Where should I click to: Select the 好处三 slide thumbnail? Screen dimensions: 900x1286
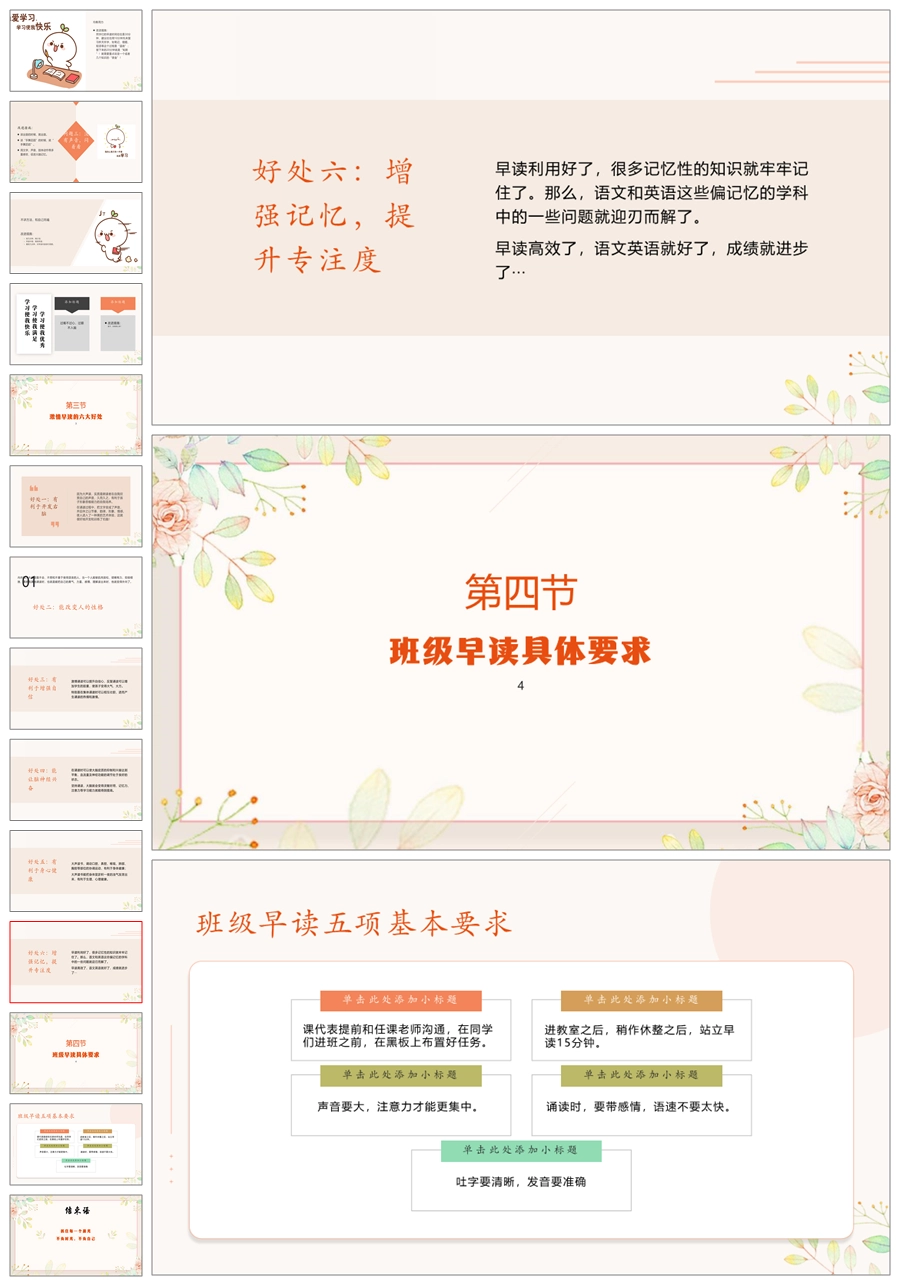(x=76, y=688)
